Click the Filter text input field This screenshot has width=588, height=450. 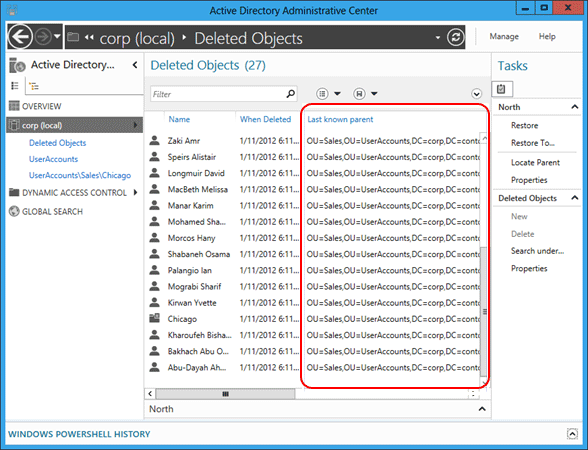click(x=218, y=94)
